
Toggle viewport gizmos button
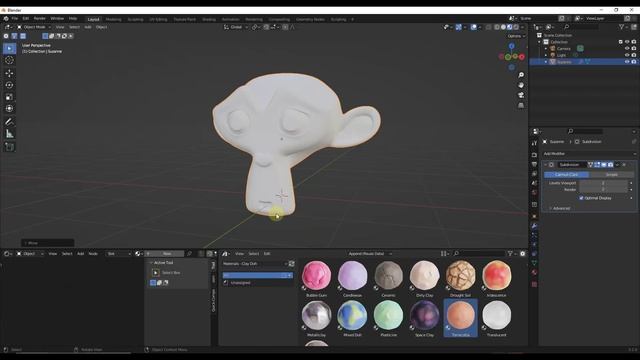tap(459, 27)
